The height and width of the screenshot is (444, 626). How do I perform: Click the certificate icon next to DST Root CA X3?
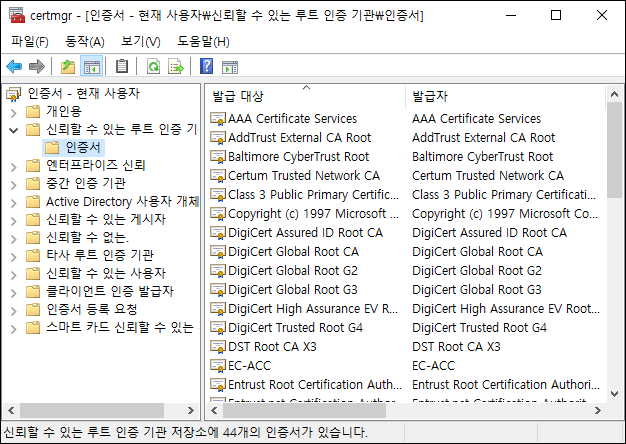click(x=218, y=347)
